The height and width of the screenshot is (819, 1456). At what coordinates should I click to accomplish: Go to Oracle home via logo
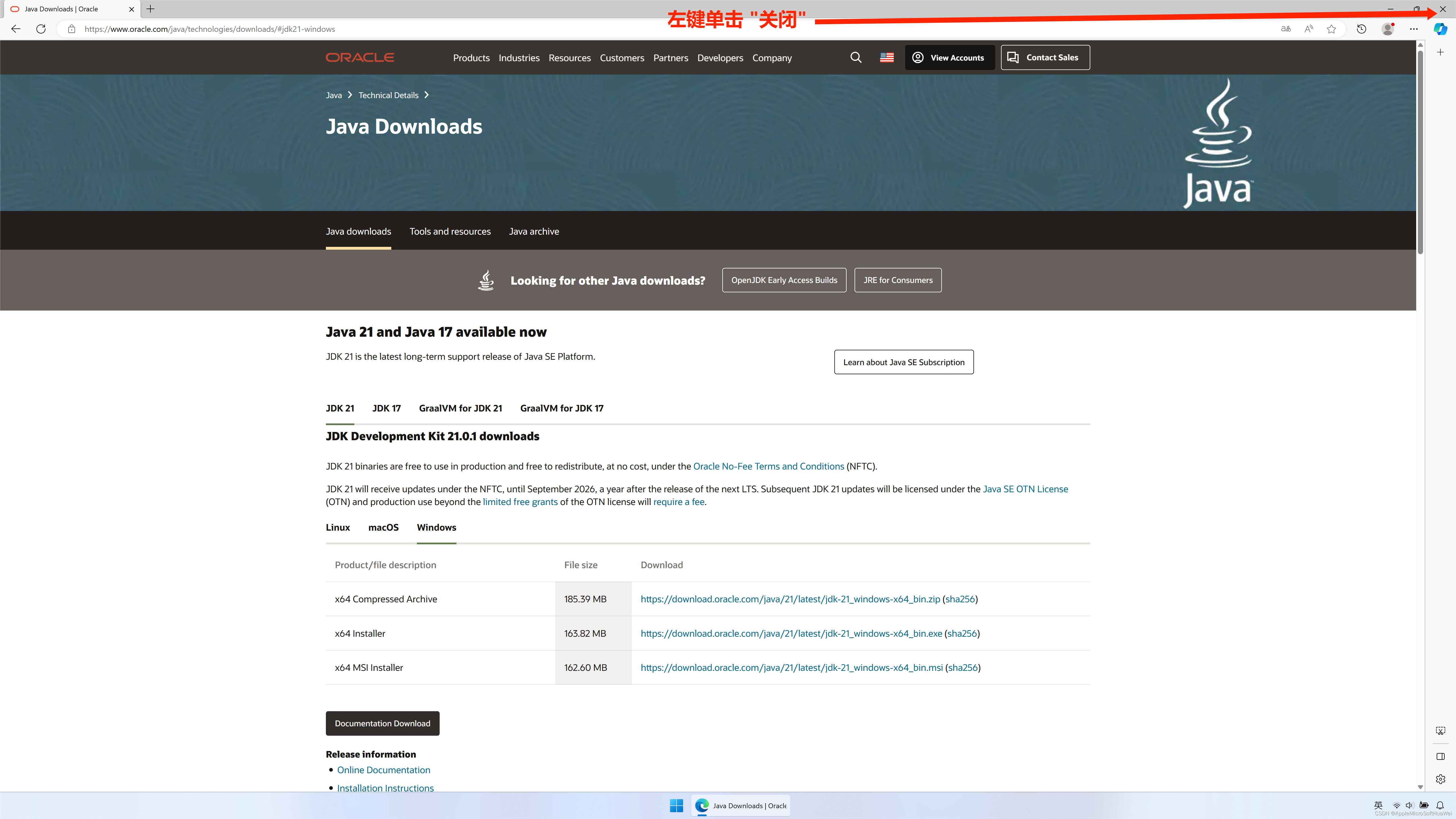point(360,58)
